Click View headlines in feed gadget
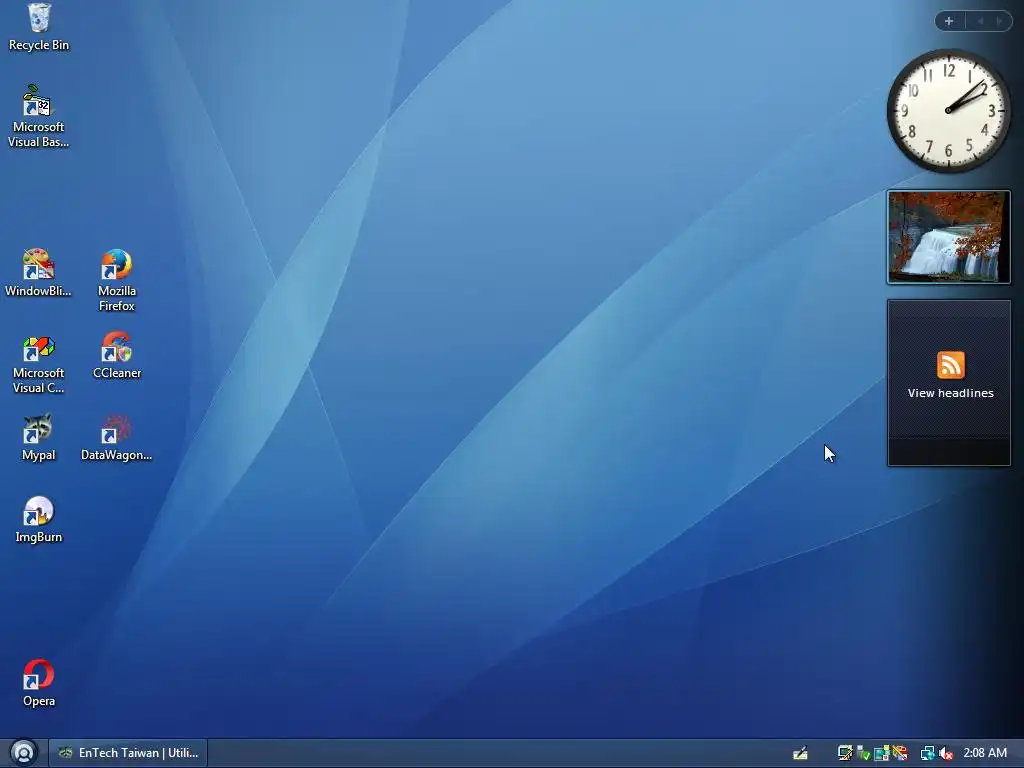1024x768 pixels. coord(950,393)
